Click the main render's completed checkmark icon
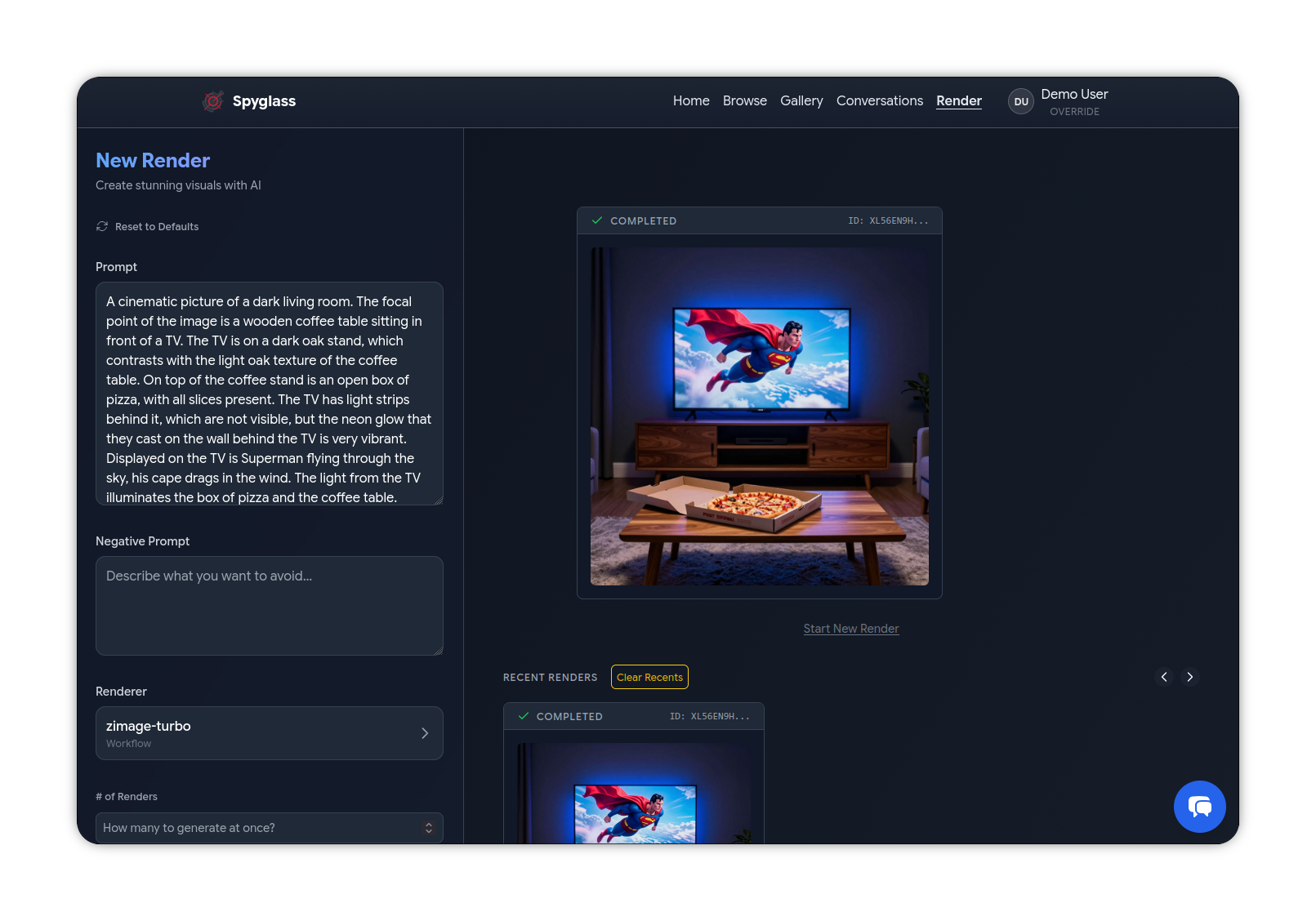This screenshot has width=1316, height=921. point(597,220)
